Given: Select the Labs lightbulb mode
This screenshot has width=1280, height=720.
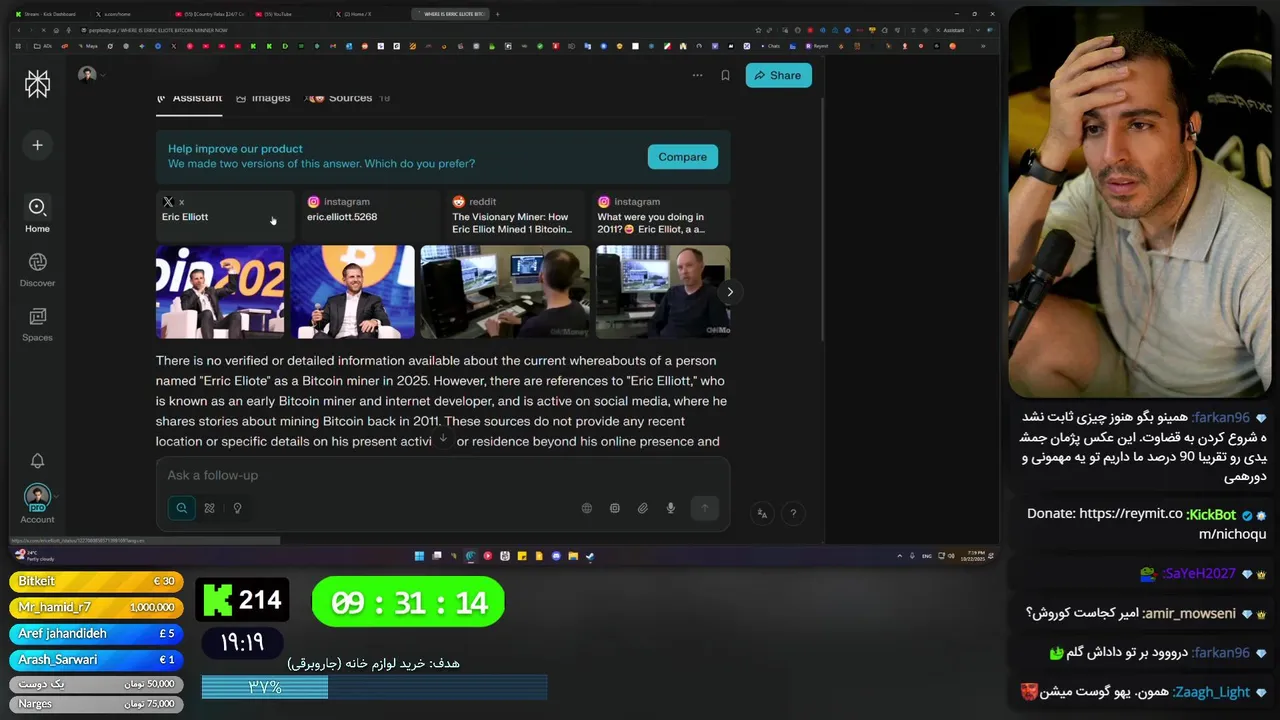Looking at the screenshot, I should click(237, 508).
